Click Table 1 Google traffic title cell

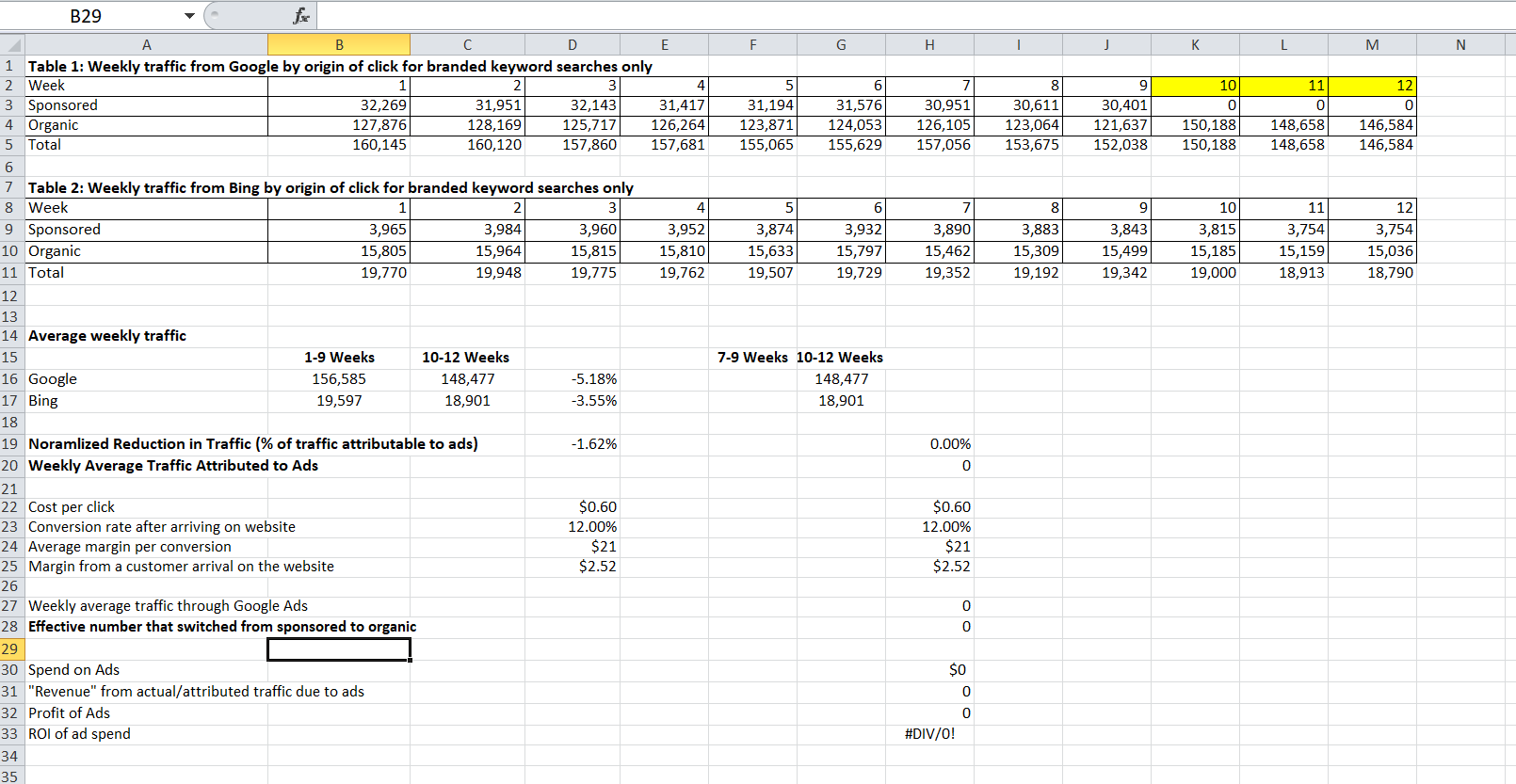[340, 66]
